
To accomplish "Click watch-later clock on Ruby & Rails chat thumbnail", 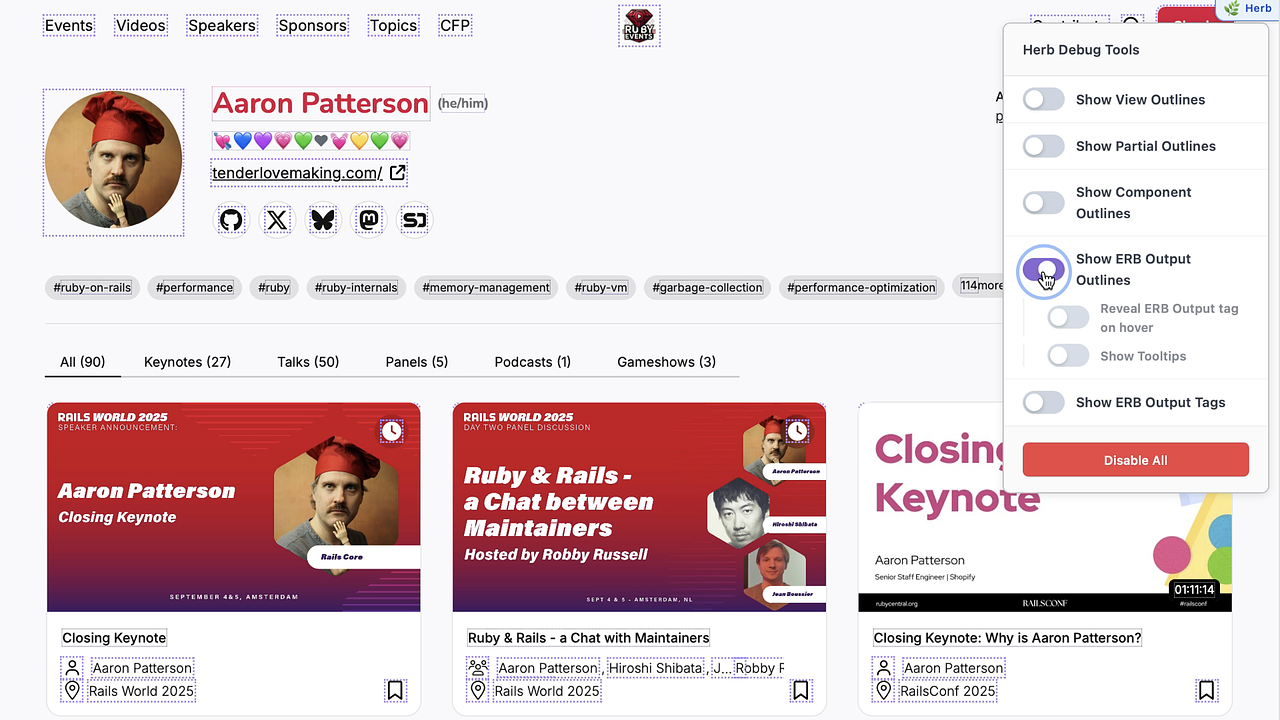I will tap(797, 431).
